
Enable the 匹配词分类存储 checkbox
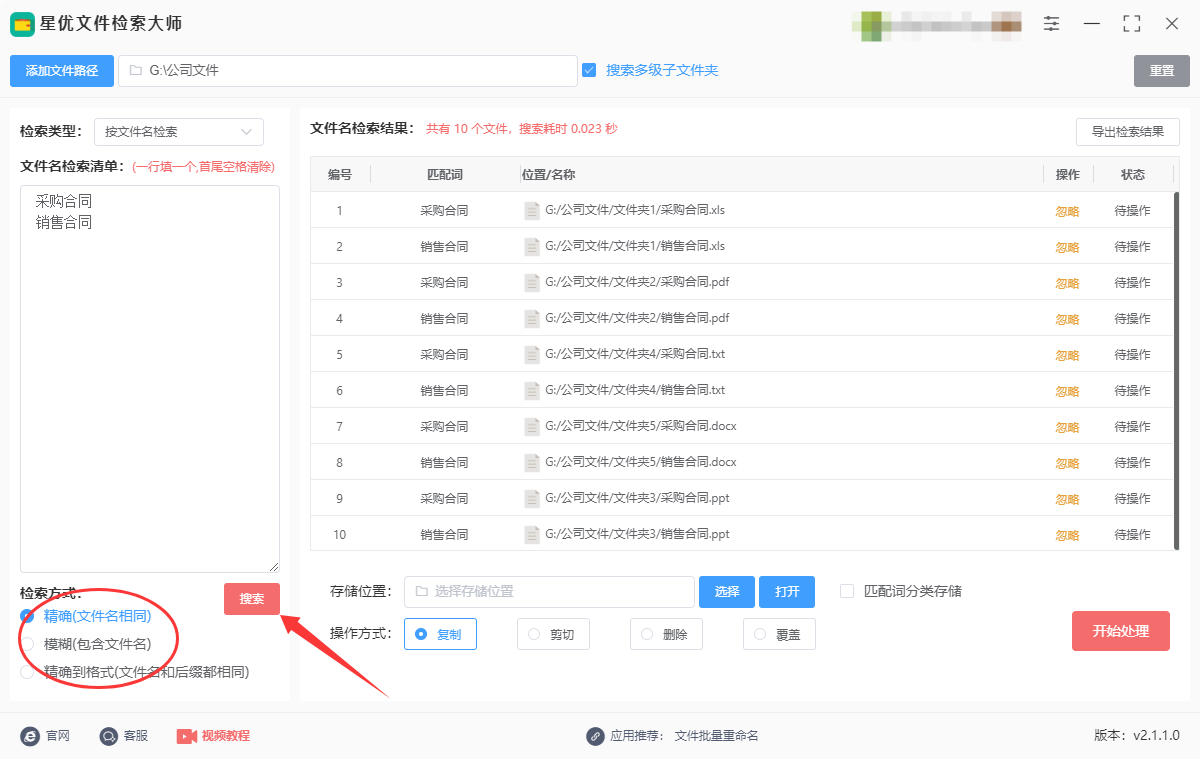coord(847,591)
